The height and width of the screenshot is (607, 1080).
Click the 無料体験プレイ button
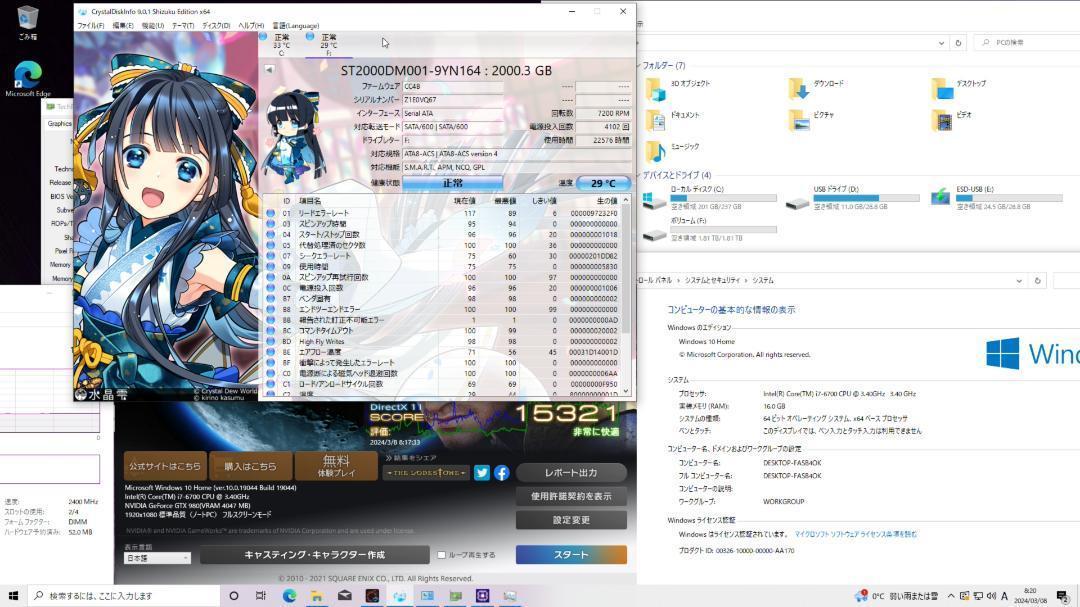(336, 466)
